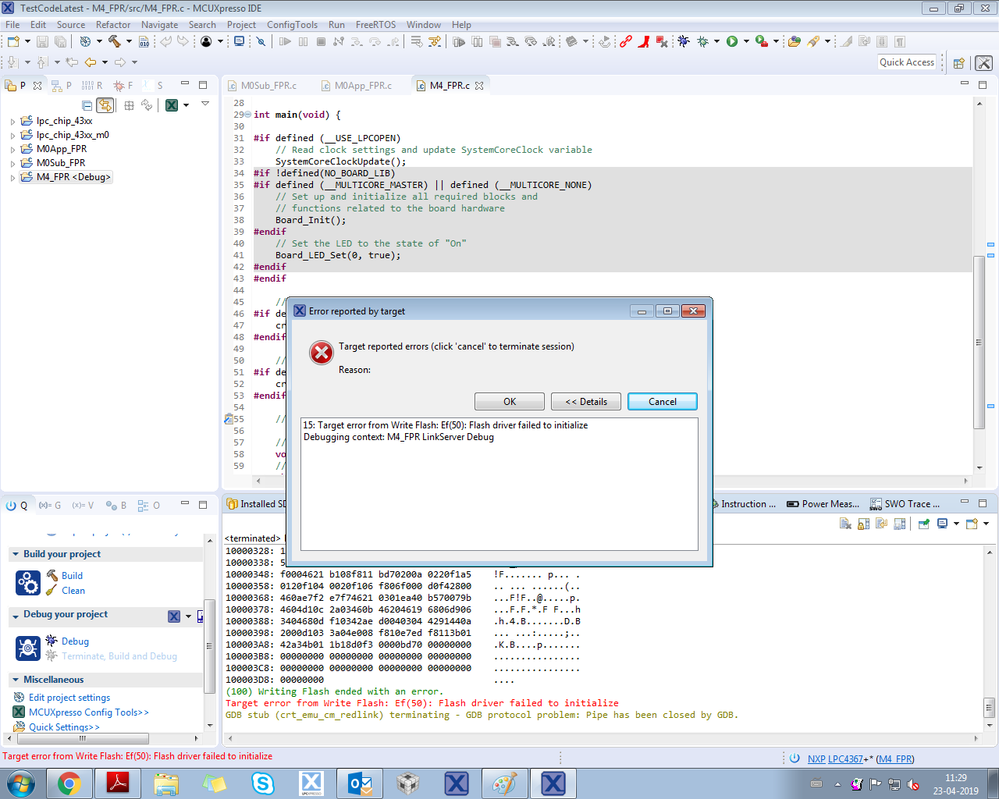The height and width of the screenshot is (799, 999).
Task: Open the Build hammer dropdown arrow
Action: [x=129, y=41]
